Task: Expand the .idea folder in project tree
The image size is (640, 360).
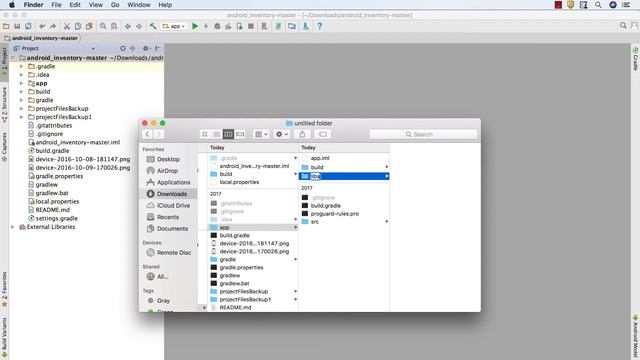Action: [22, 75]
